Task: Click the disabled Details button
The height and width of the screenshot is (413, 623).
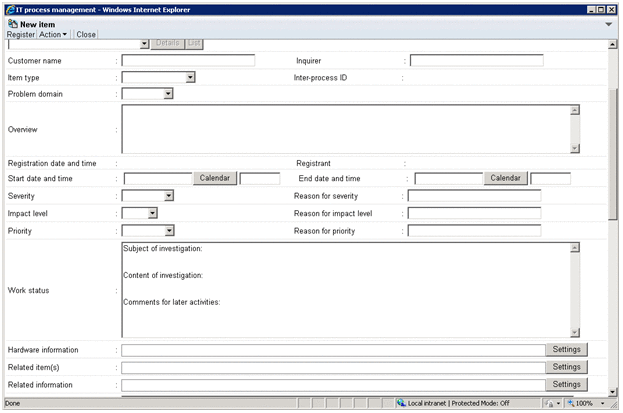Action: 167,43
